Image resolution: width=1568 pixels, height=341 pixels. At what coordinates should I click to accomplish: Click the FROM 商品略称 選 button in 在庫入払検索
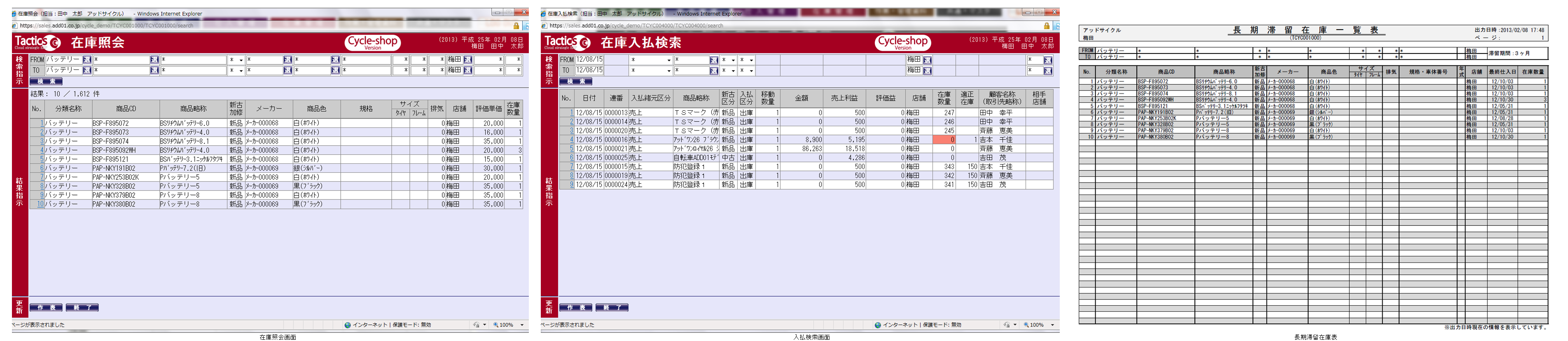click(x=713, y=60)
